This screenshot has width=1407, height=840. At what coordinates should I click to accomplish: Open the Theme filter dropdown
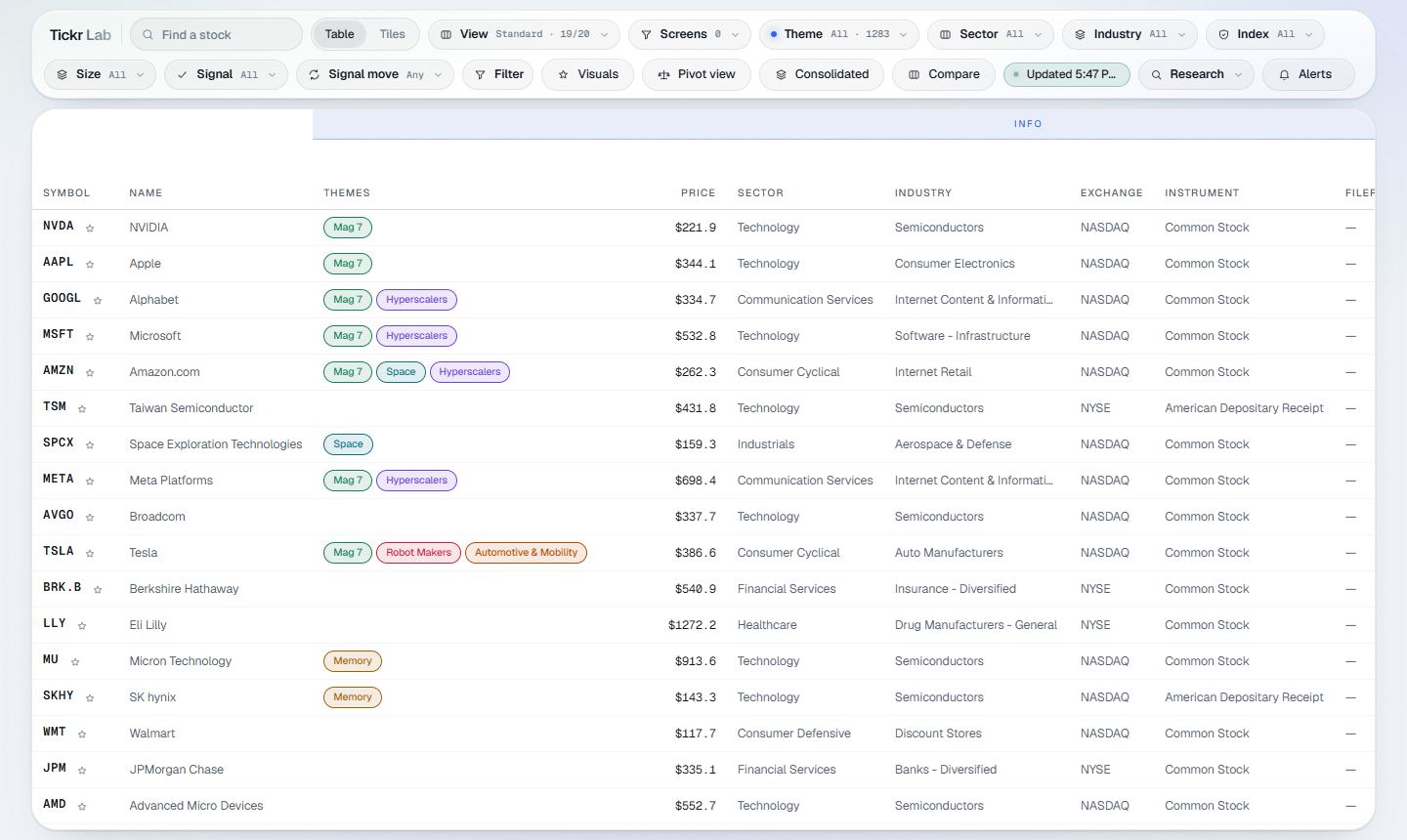[x=838, y=34]
